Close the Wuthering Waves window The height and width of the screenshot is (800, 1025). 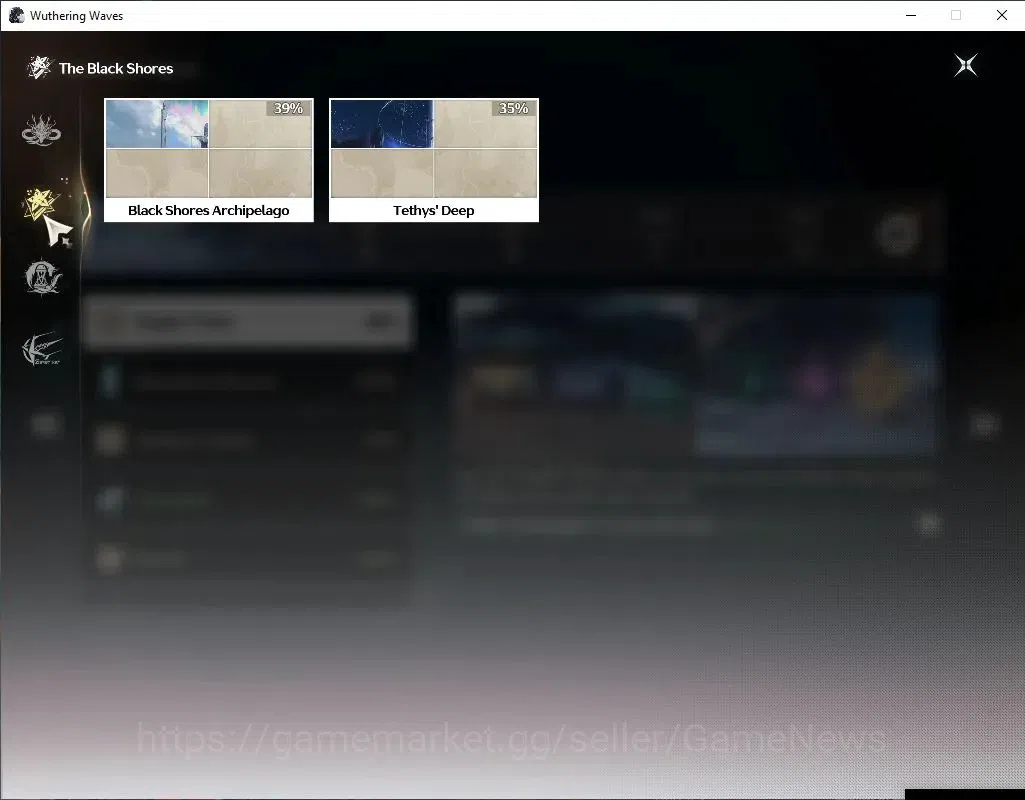1001,15
